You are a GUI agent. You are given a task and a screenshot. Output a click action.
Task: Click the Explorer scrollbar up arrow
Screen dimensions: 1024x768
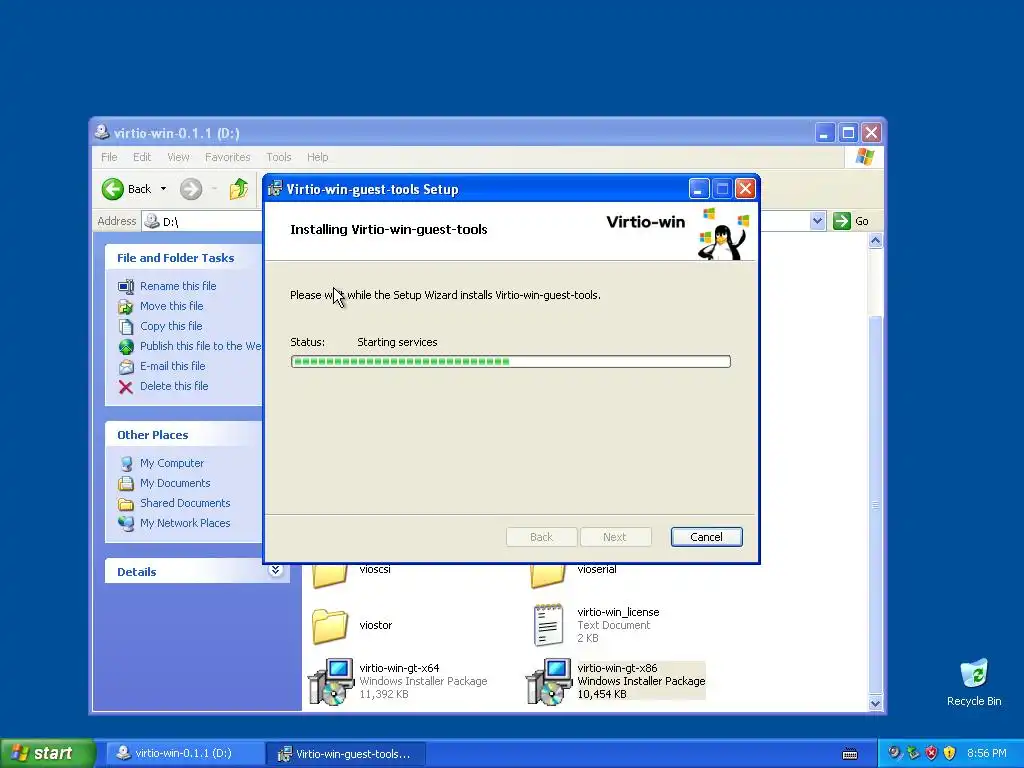pos(875,241)
